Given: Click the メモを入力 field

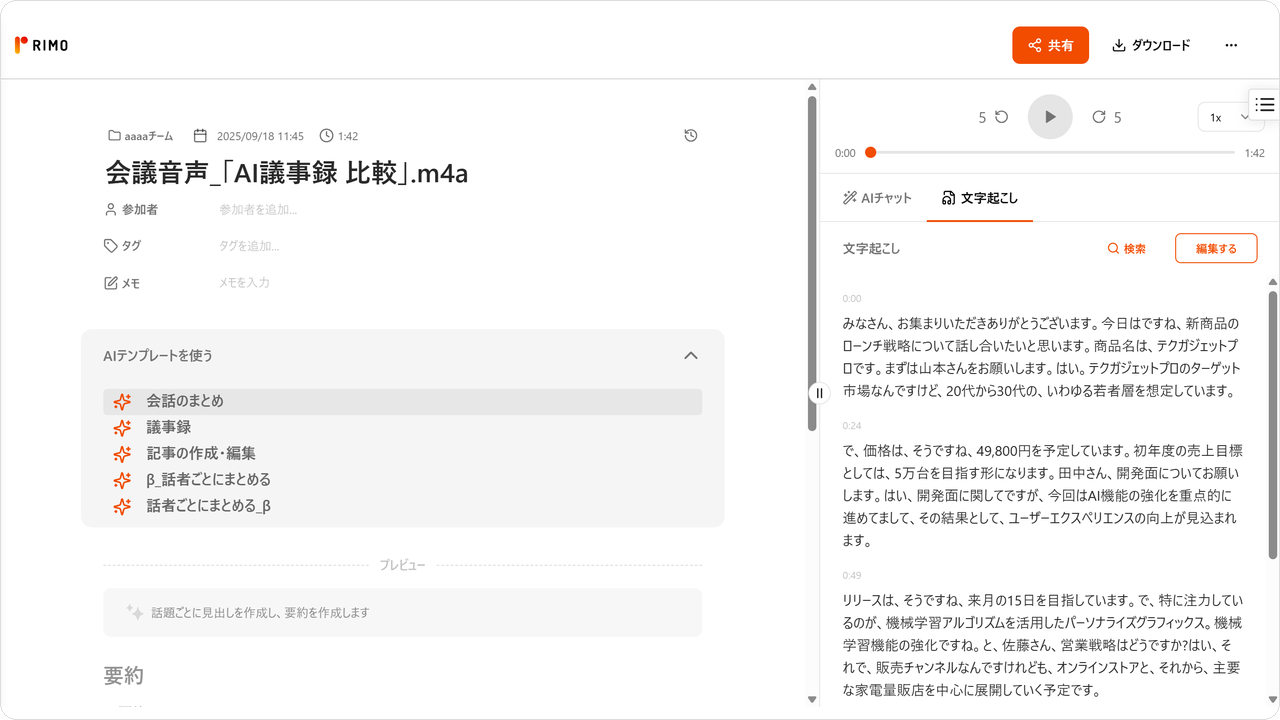Looking at the screenshot, I should pyautogui.click(x=244, y=283).
